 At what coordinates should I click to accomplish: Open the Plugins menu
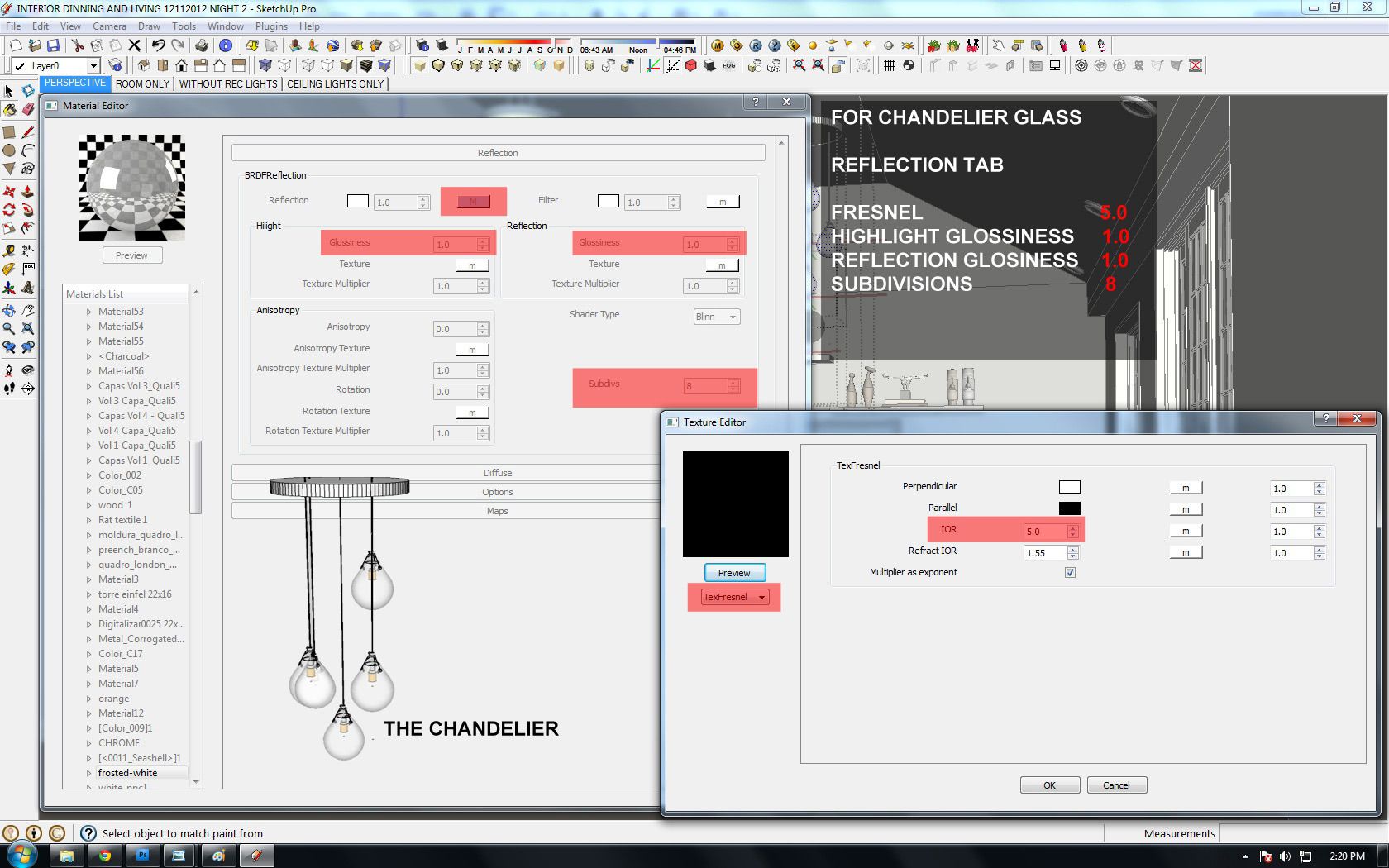pos(271,26)
